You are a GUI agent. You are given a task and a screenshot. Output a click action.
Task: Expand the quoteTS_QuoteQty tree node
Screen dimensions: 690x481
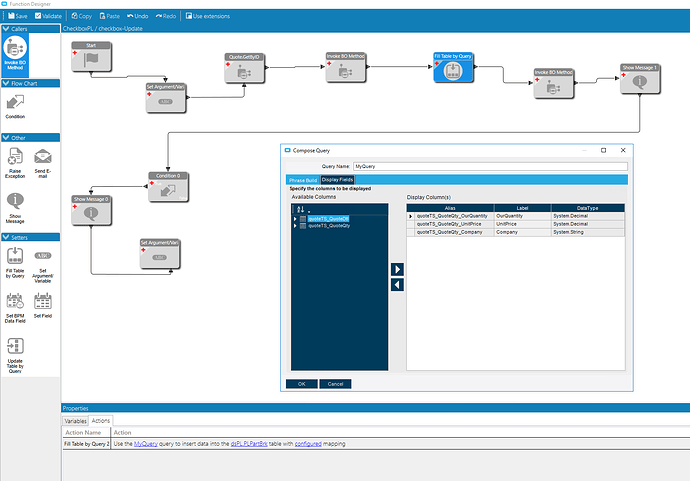pyautogui.click(x=295, y=226)
